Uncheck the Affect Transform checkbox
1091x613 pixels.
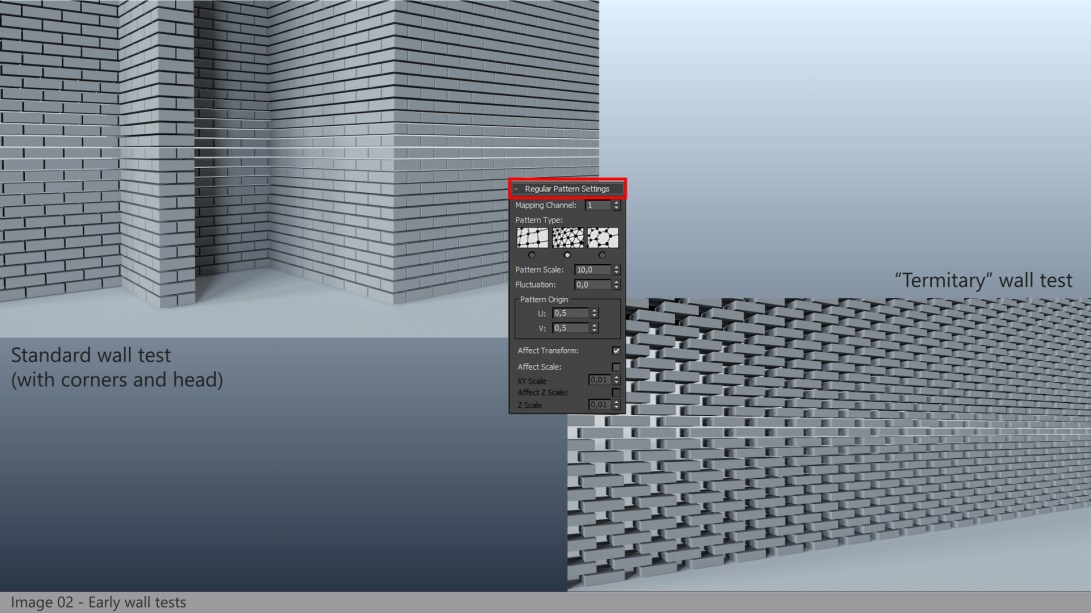[615, 351]
